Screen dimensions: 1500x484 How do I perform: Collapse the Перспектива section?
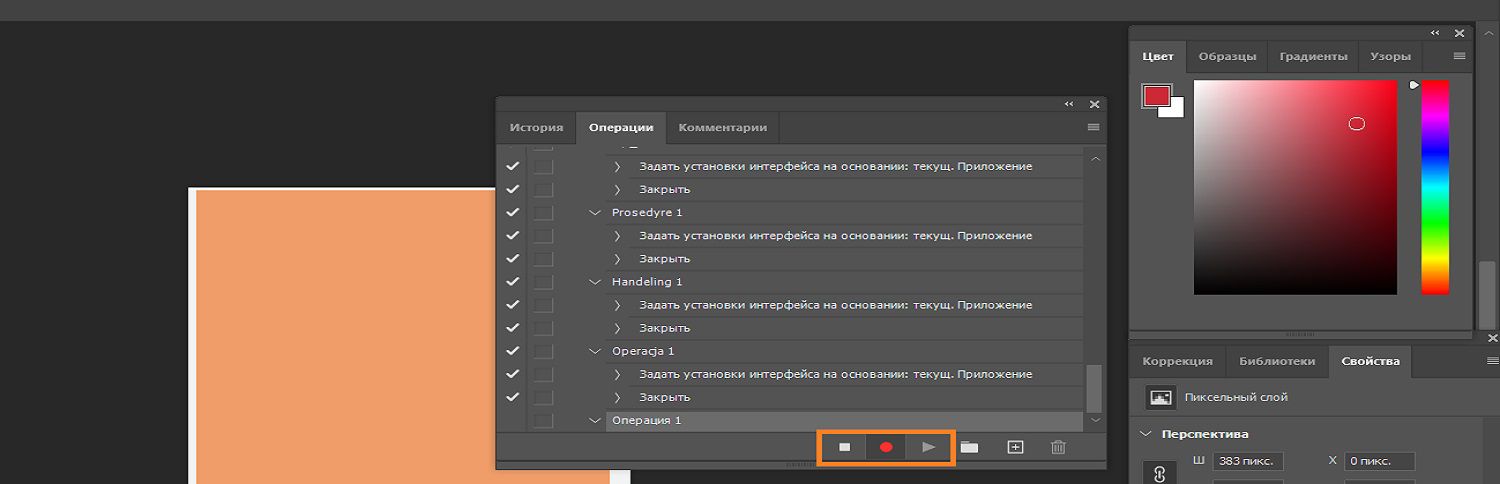point(1146,435)
